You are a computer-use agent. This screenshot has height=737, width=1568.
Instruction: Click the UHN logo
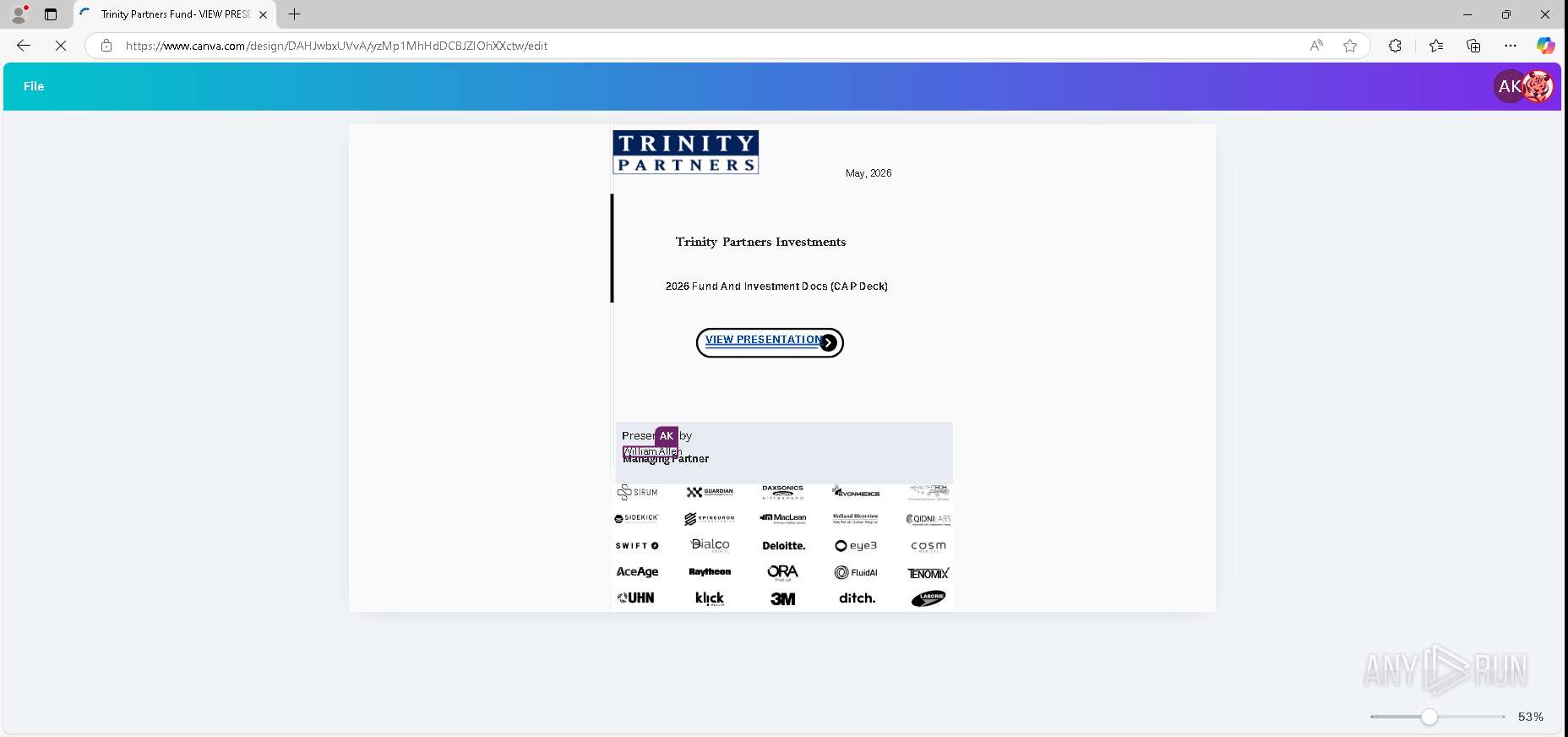(636, 598)
